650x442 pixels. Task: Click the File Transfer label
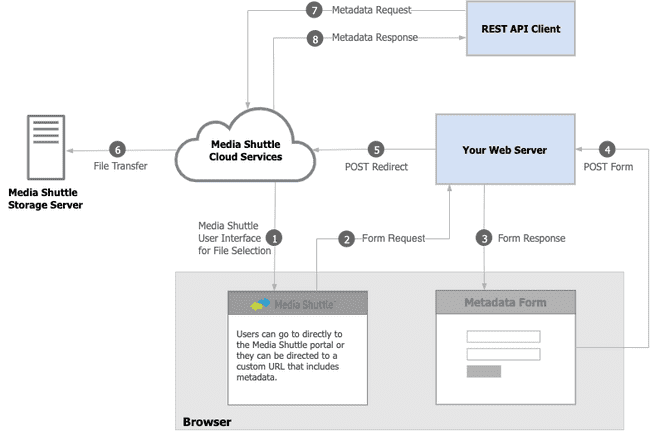(x=120, y=166)
